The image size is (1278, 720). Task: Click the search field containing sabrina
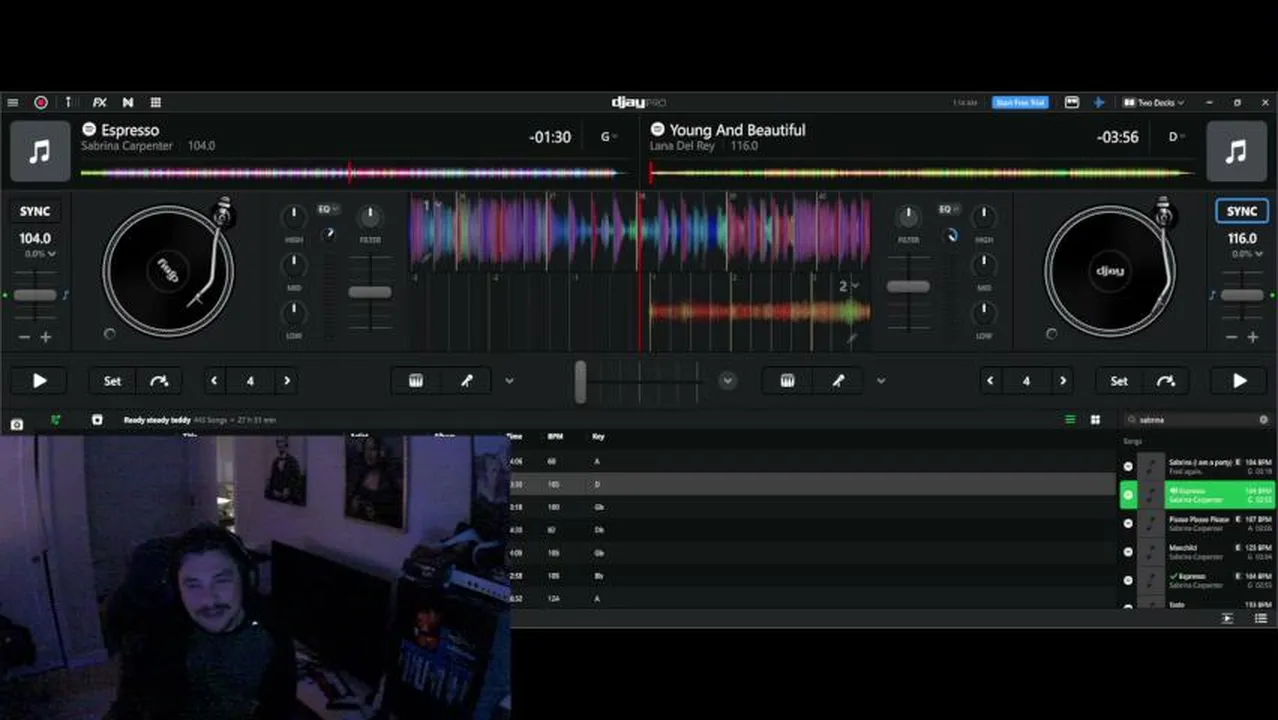pos(1196,420)
